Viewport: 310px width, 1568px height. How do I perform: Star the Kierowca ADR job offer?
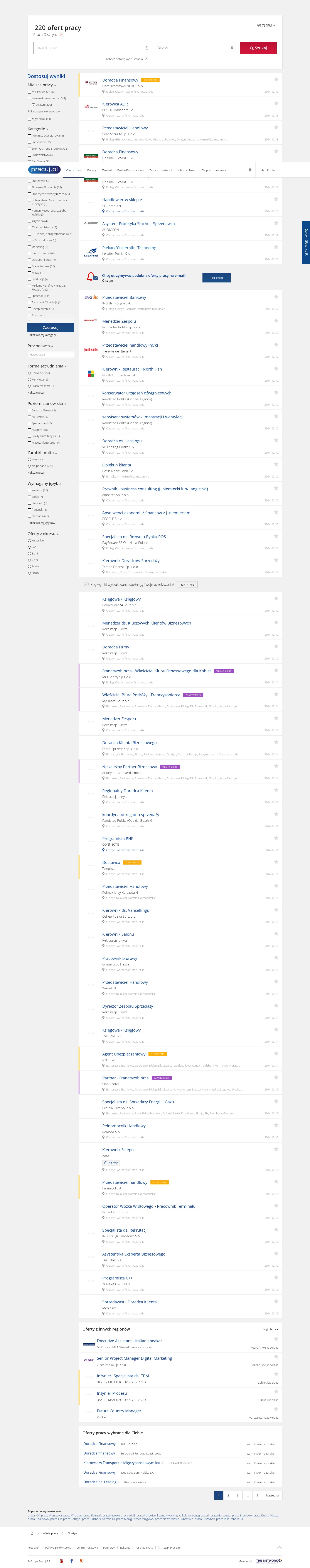click(x=276, y=104)
